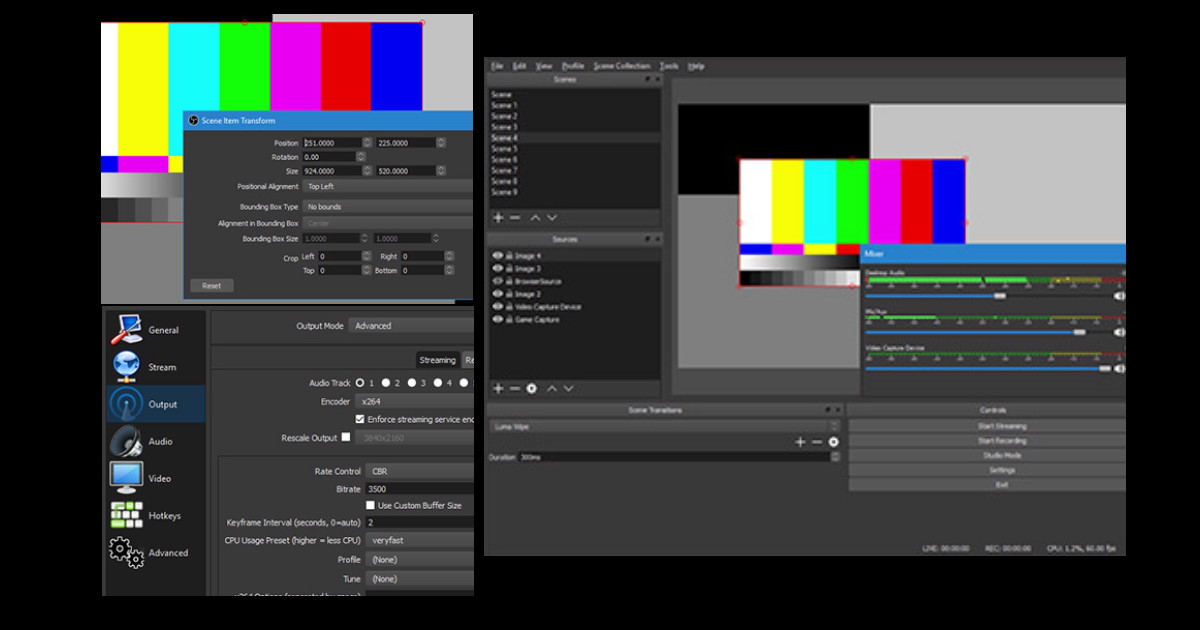Move the selected scene up
1200x630 pixels.
pyautogui.click(x=535, y=217)
